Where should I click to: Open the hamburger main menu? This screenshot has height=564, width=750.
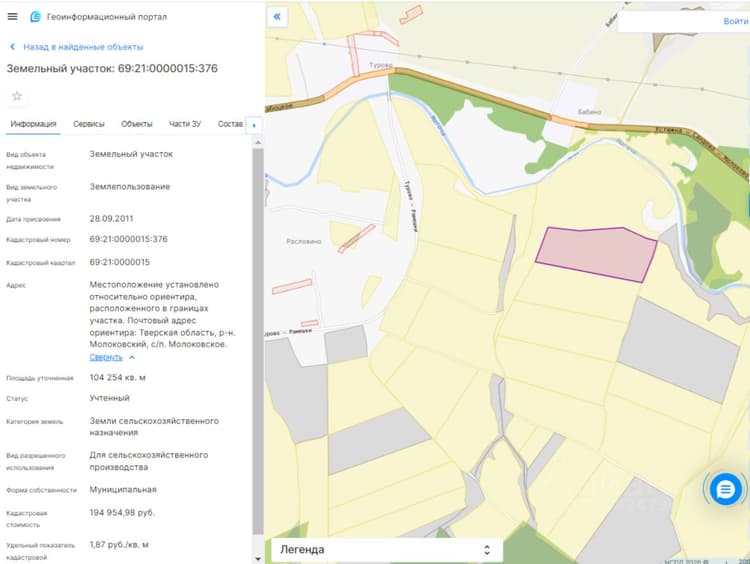[12, 16]
